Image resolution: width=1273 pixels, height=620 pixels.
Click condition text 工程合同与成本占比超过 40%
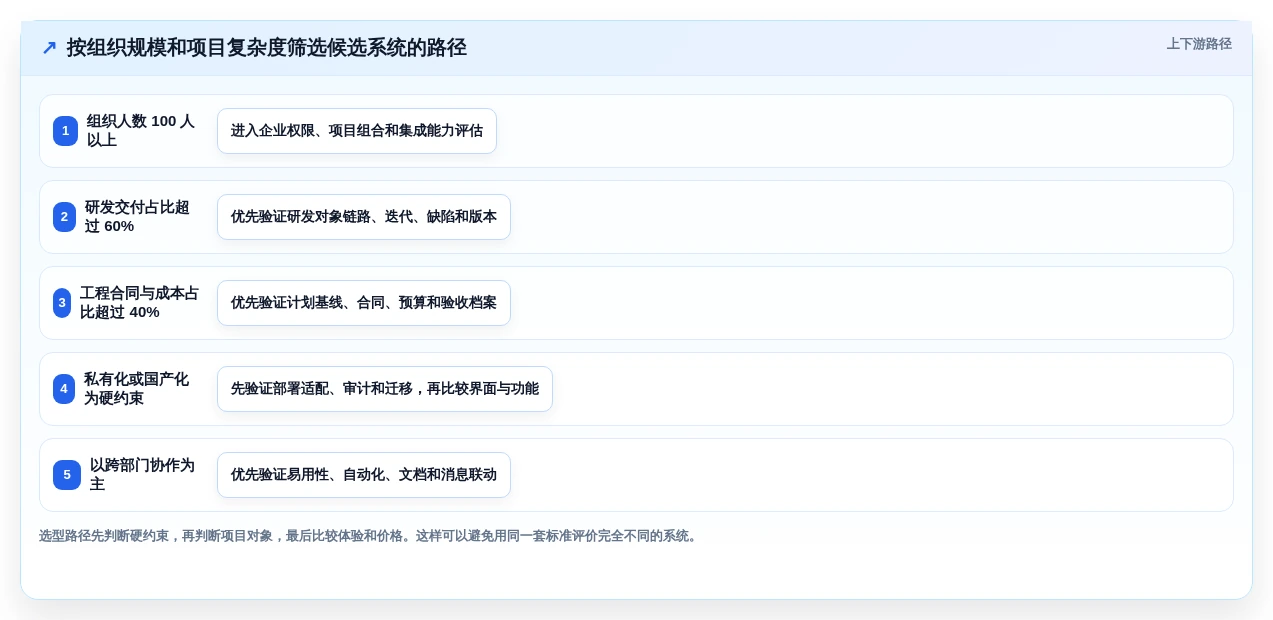140,303
